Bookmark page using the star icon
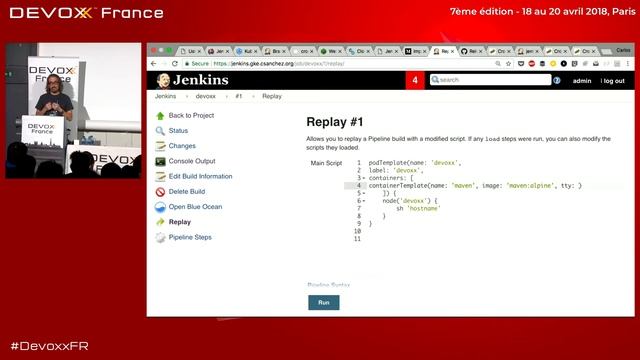 508,64
